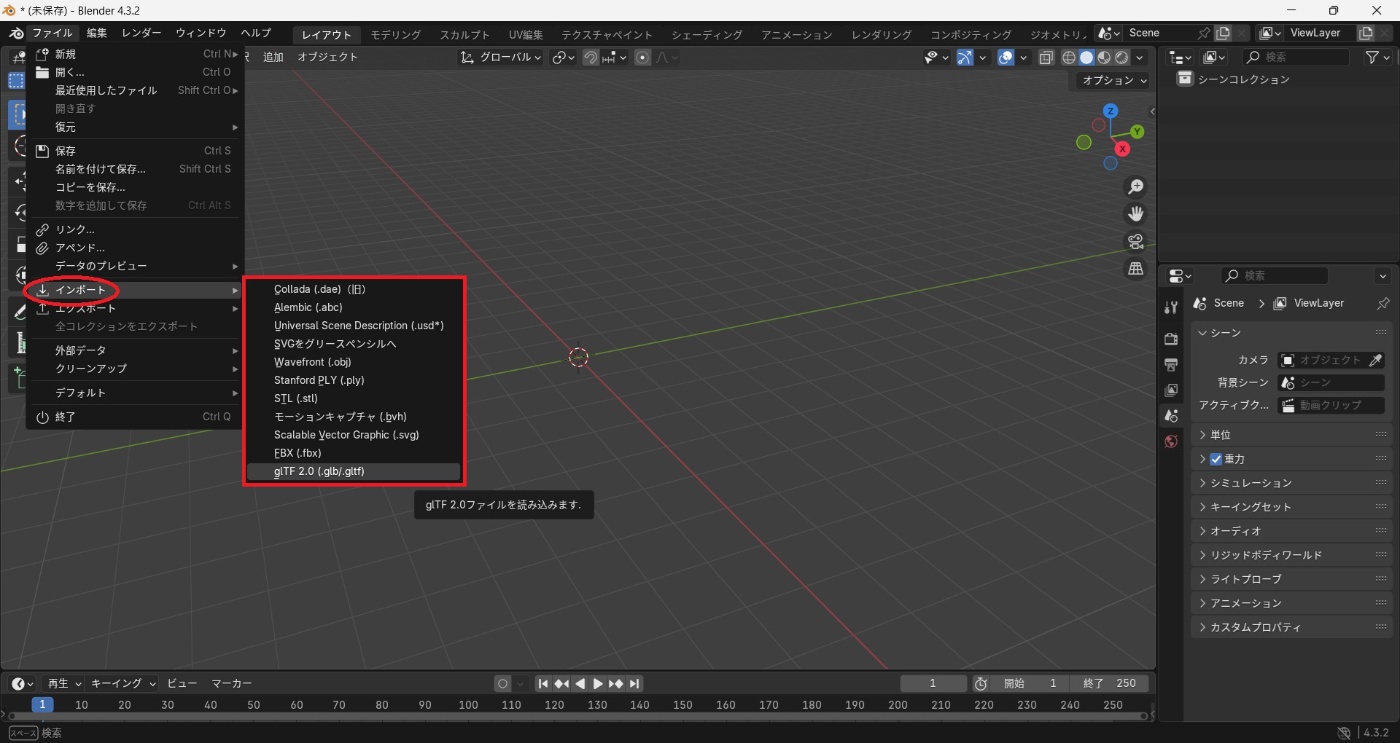Collapse the シーン panel

1292,333
